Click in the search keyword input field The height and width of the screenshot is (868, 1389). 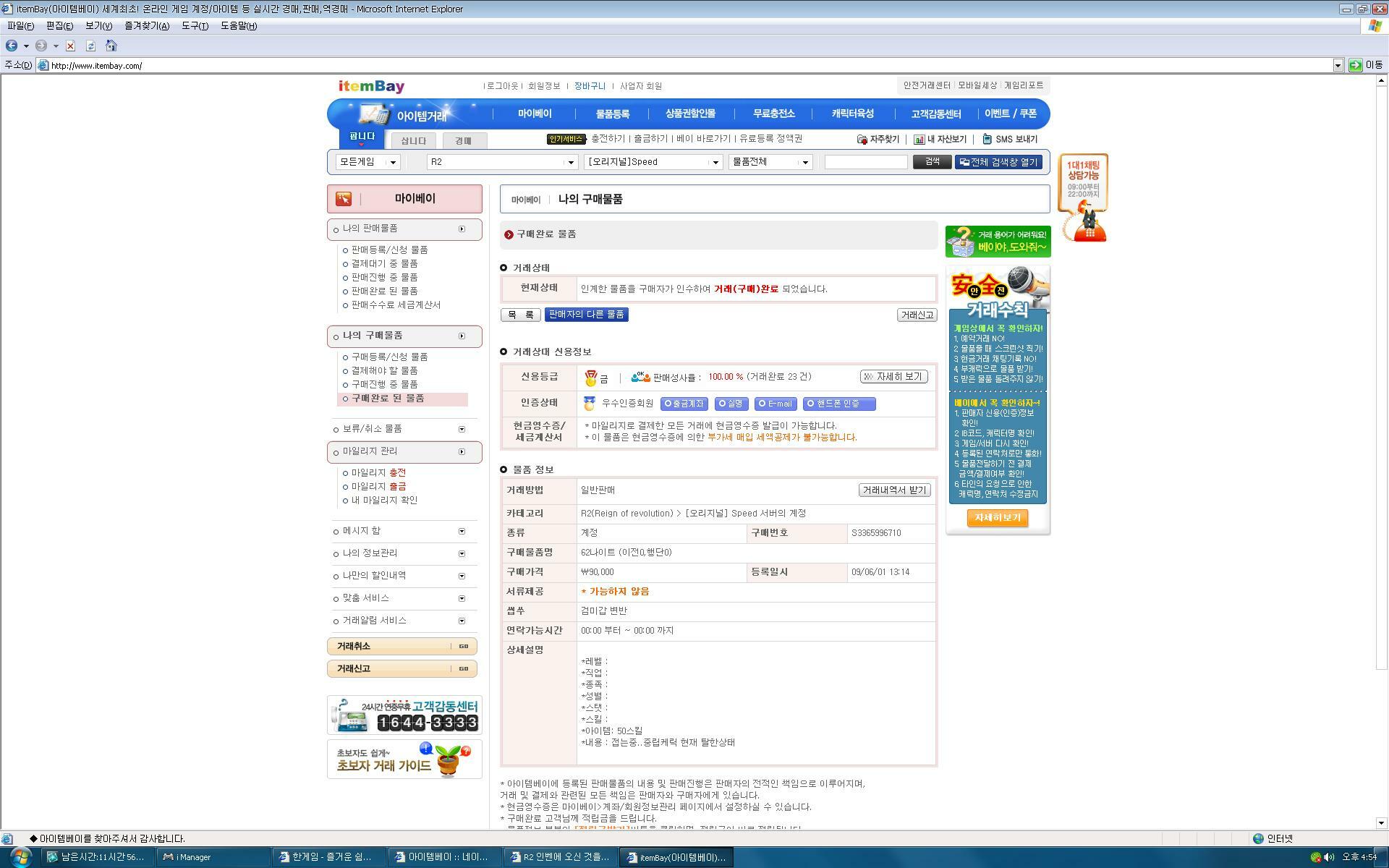click(865, 162)
